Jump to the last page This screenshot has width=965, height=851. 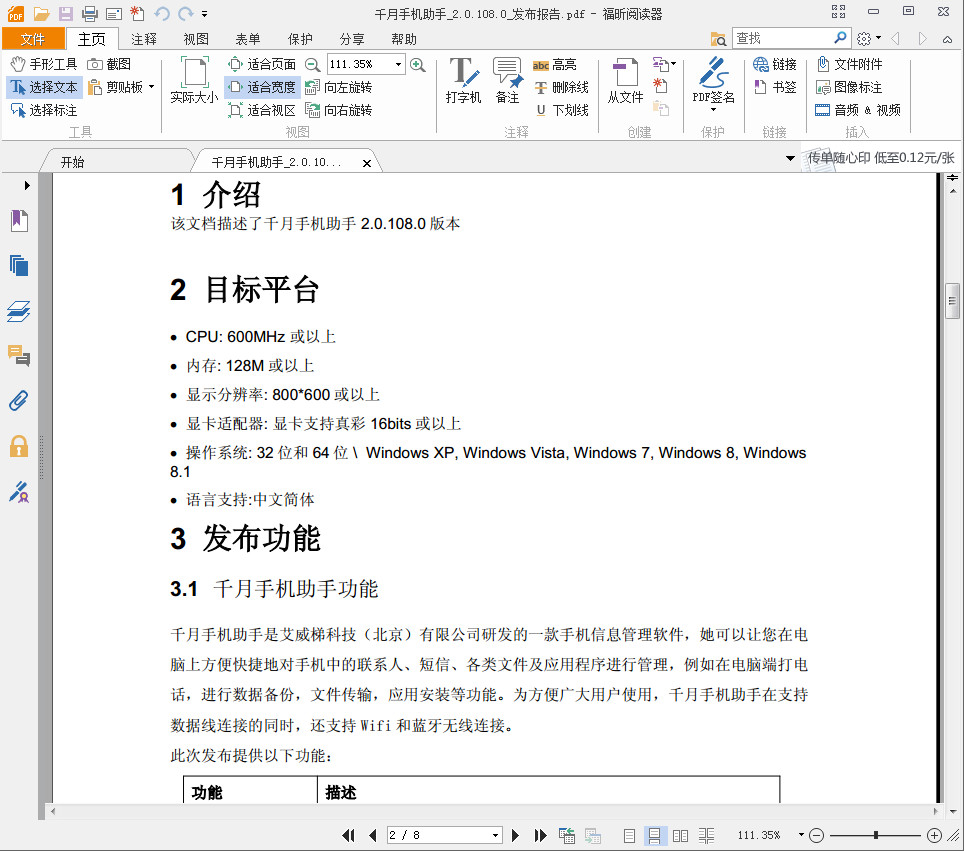[x=540, y=835]
